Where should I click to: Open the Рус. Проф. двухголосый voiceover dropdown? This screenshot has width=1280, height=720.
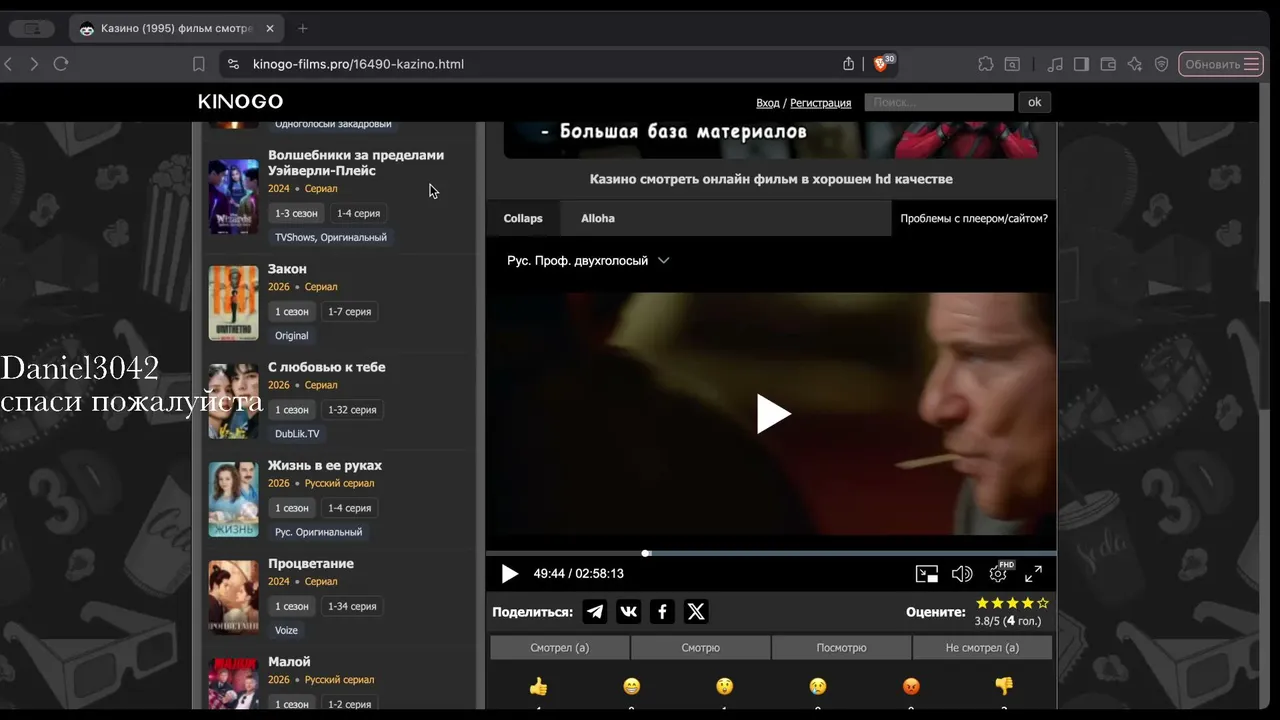click(x=588, y=261)
